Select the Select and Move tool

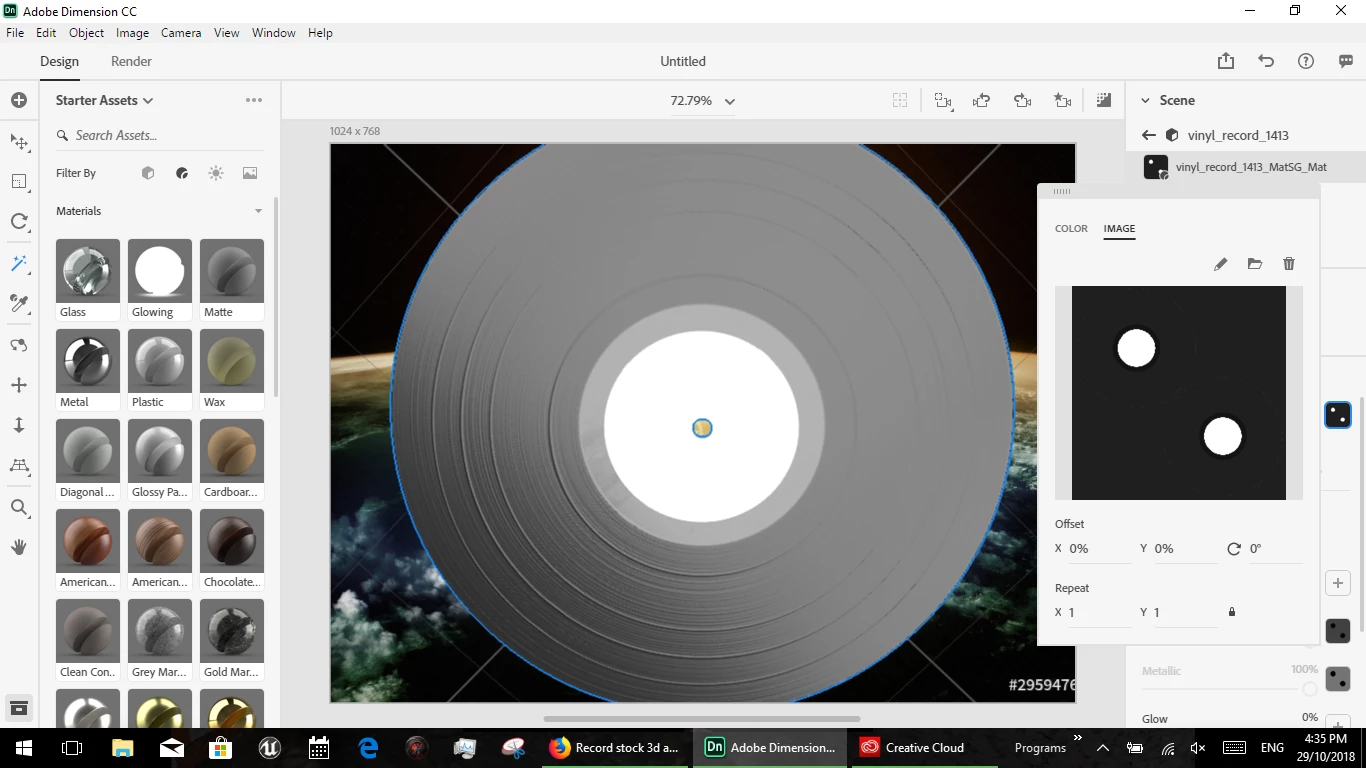[x=18, y=142]
